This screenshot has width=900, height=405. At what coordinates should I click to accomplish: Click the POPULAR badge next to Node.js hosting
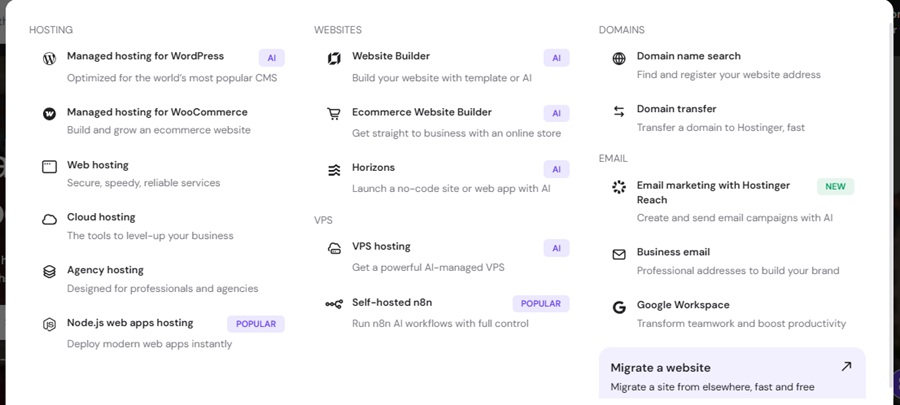click(256, 324)
